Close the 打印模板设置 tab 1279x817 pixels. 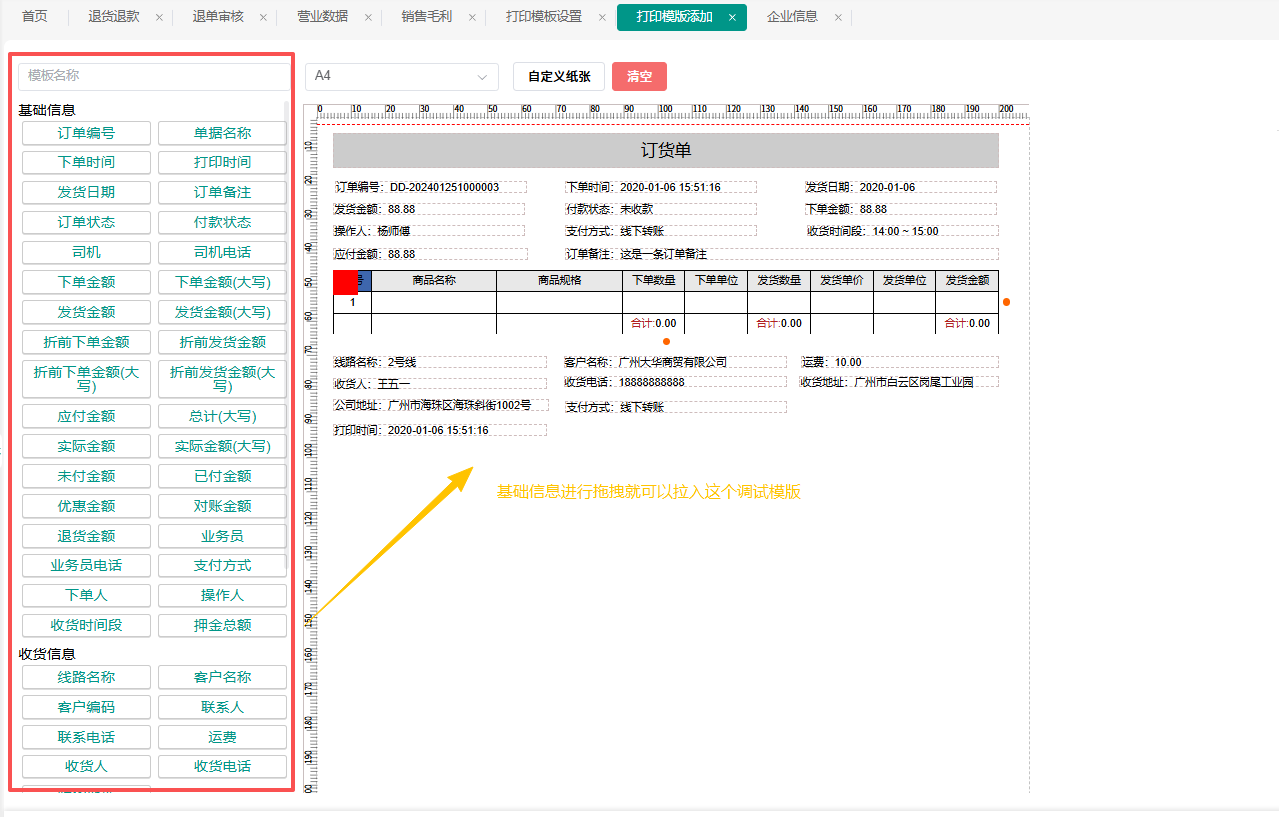point(602,17)
